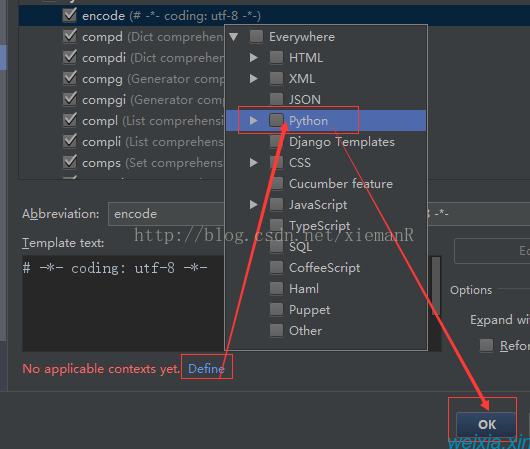Check the HTML context box
The height and width of the screenshot is (449, 530).
point(276,57)
